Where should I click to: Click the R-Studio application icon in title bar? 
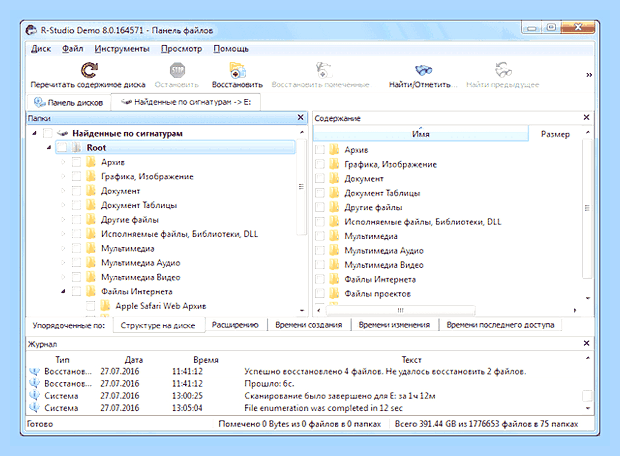pos(31,30)
